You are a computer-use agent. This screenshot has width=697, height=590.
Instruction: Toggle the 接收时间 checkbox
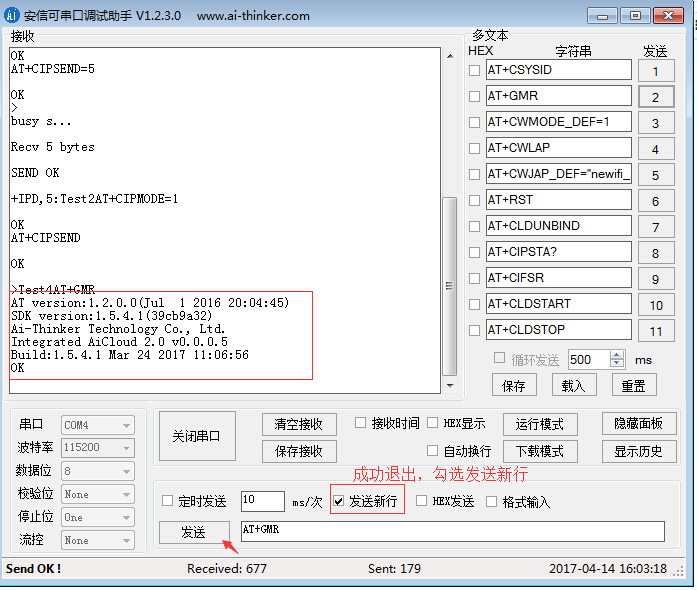click(361, 422)
